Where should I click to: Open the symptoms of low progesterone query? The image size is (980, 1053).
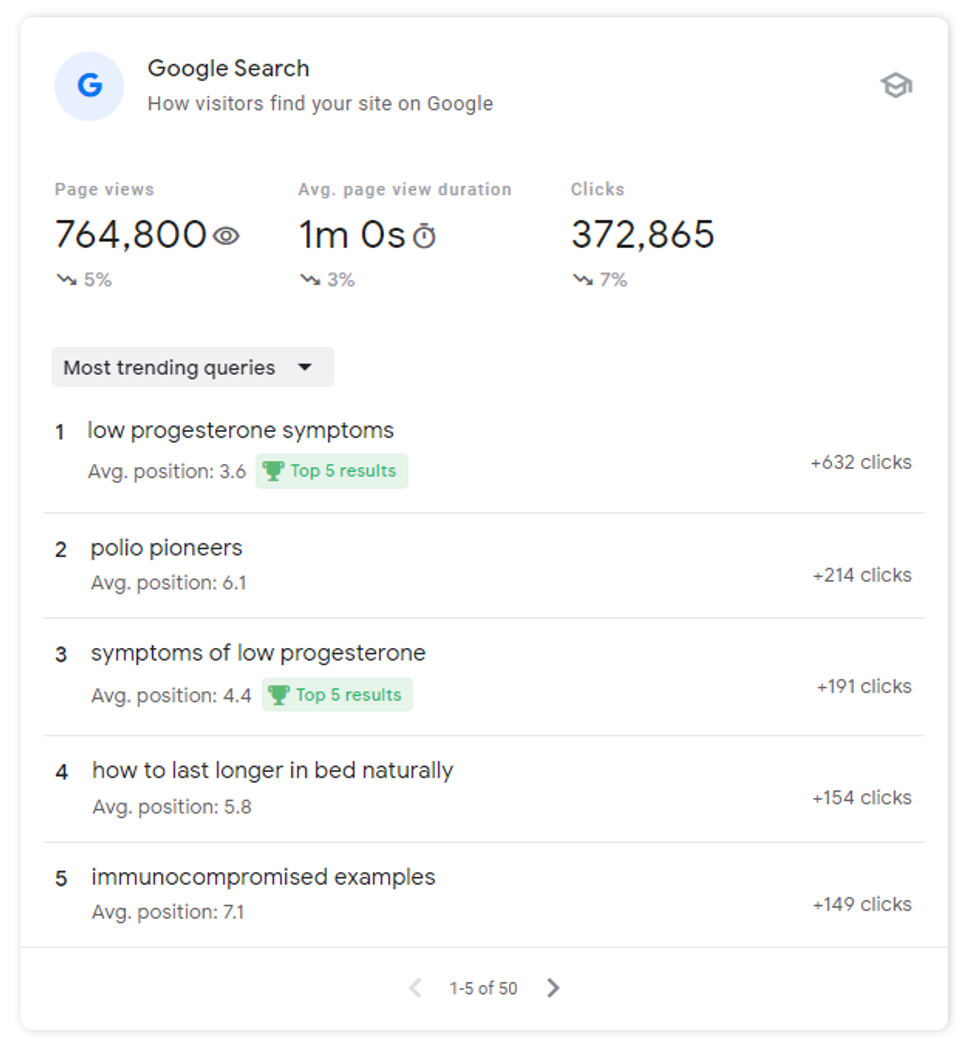pyautogui.click(x=258, y=653)
